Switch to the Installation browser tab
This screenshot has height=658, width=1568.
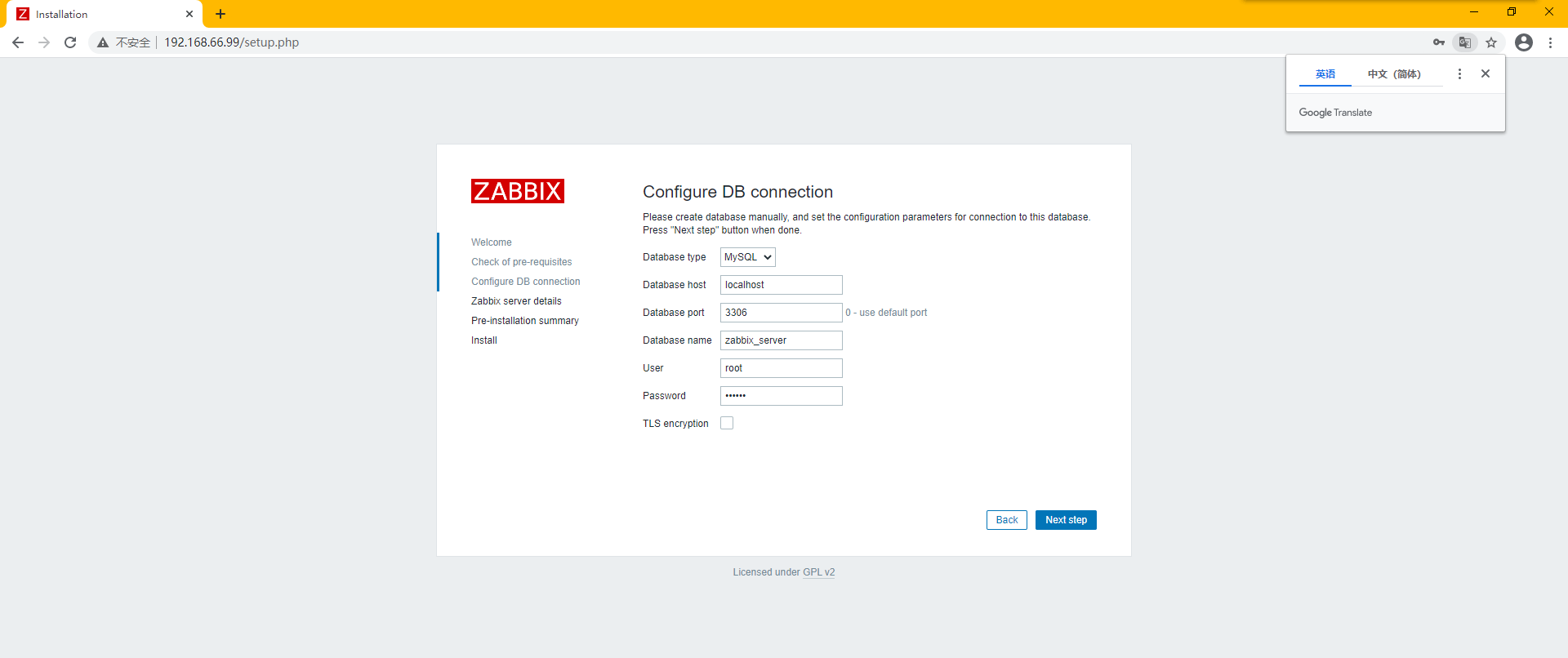pyautogui.click(x=105, y=14)
